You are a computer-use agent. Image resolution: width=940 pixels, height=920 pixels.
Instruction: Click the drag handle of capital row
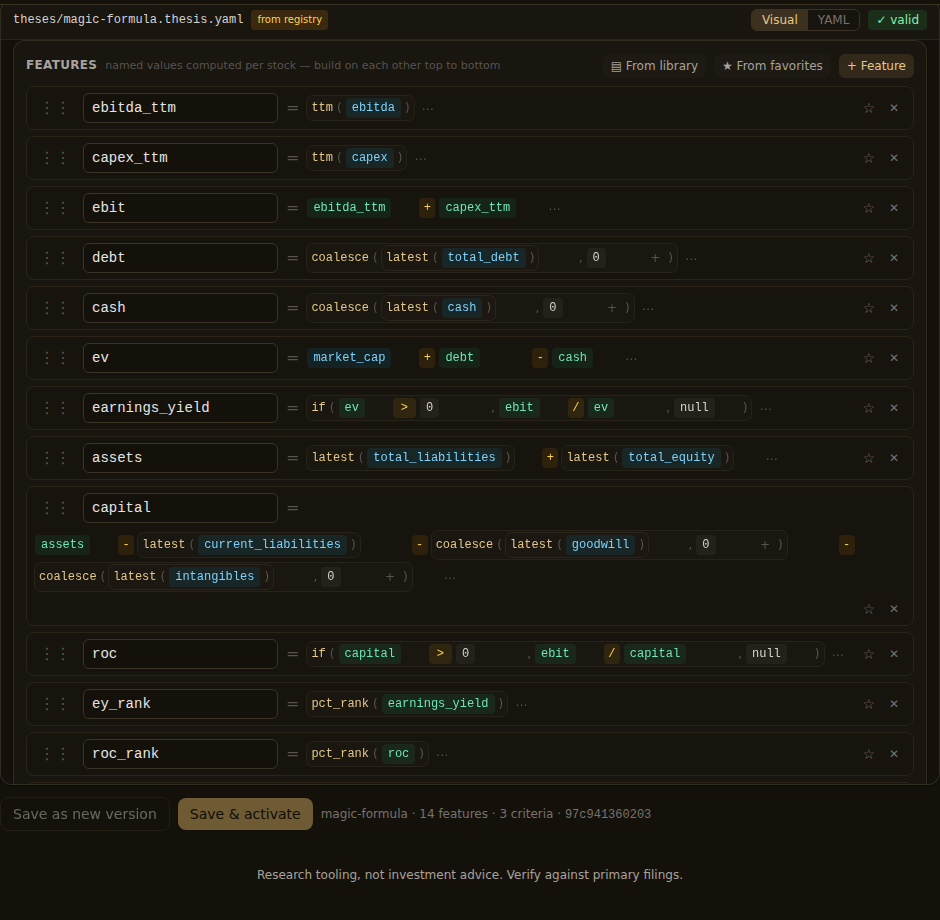tap(55, 508)
